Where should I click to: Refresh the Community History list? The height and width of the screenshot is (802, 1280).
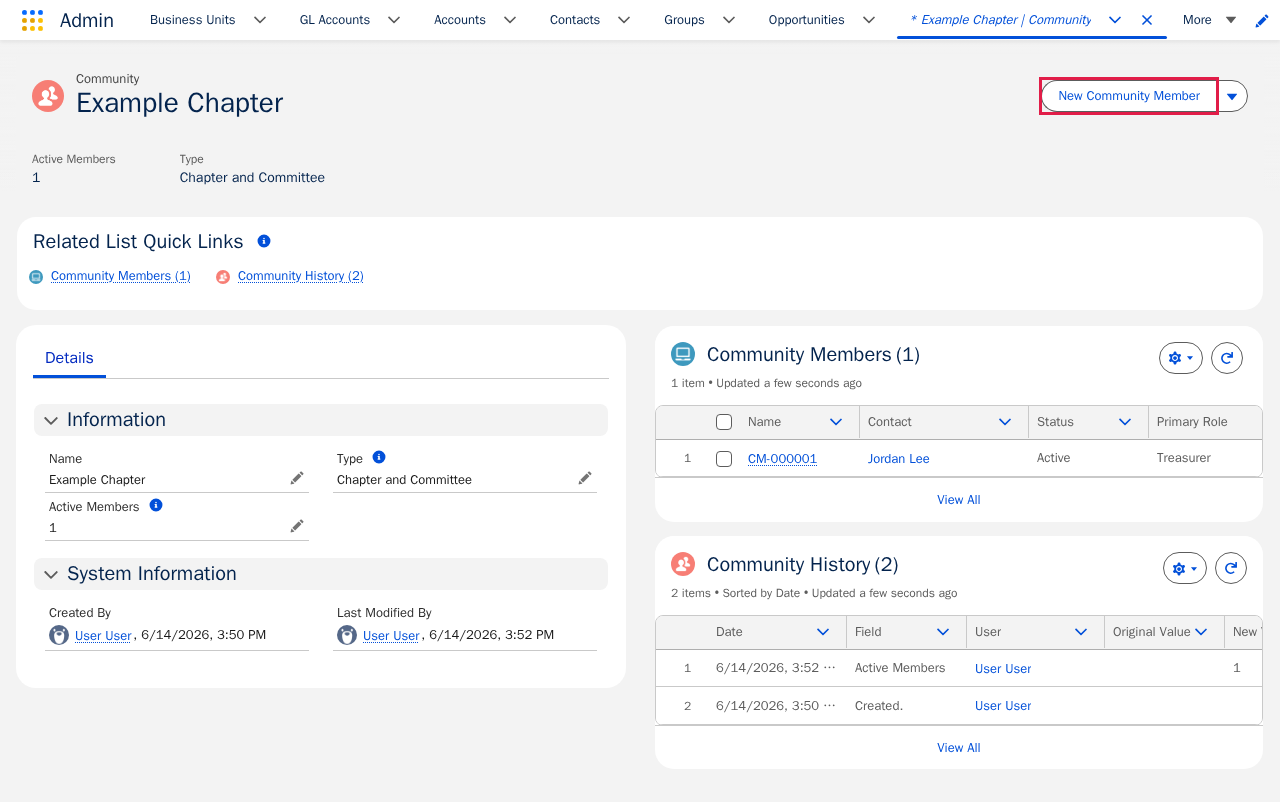coord(1231,568)
